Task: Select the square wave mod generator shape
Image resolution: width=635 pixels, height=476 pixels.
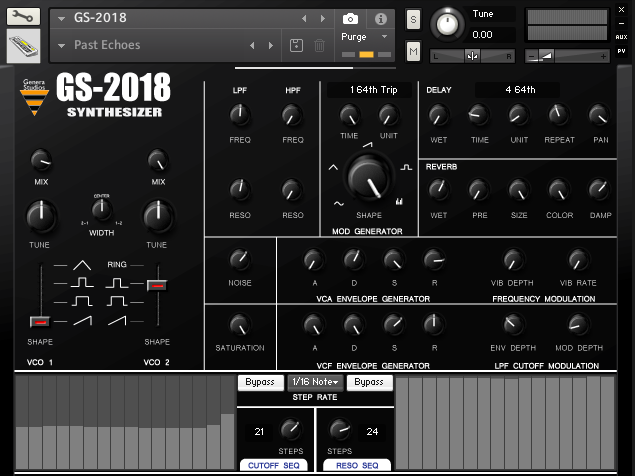Action: click(x=406, y=167)
